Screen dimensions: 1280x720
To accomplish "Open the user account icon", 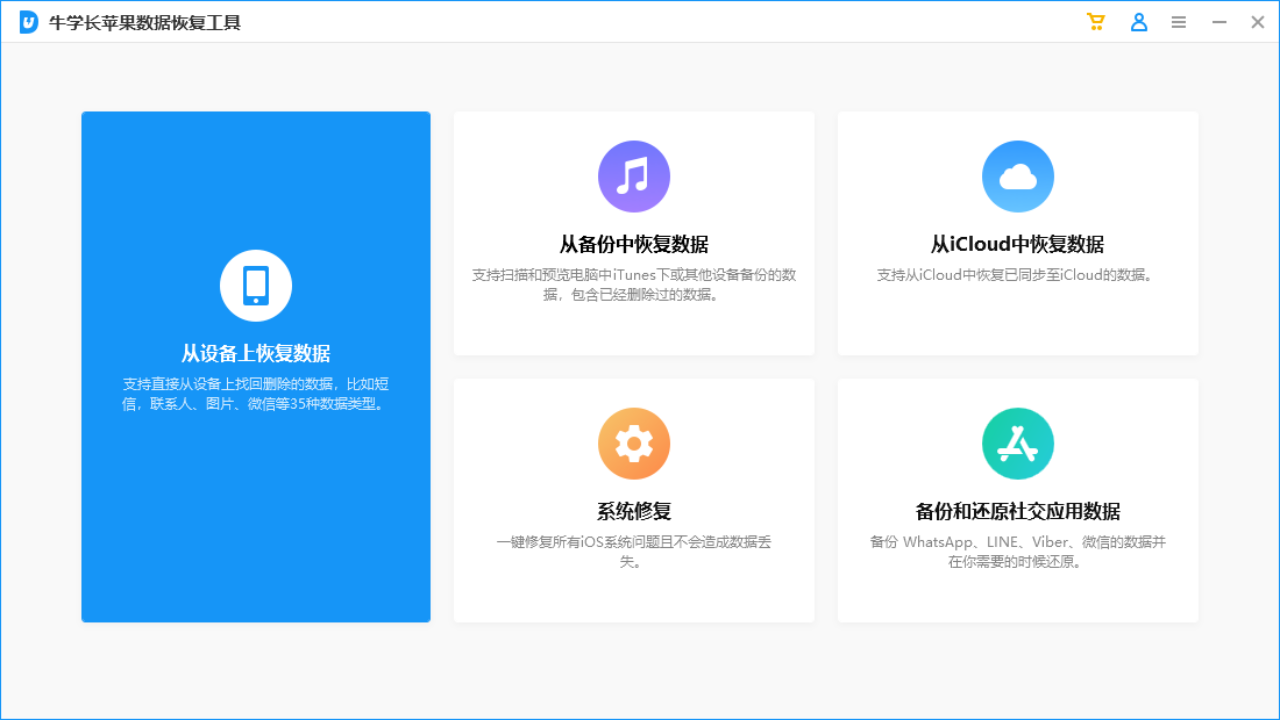I will tap(1138, 21).
